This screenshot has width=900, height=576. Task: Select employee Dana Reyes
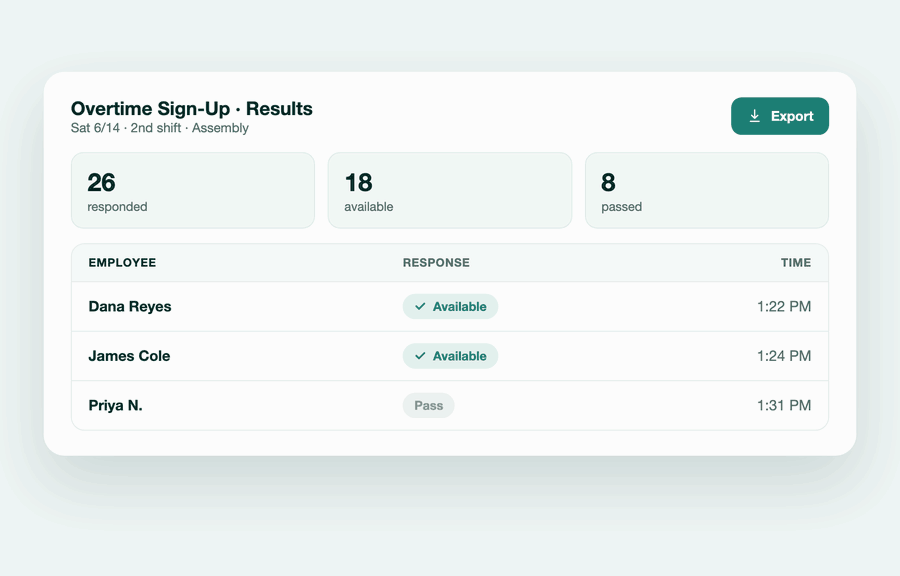click(x=130, y=306)
